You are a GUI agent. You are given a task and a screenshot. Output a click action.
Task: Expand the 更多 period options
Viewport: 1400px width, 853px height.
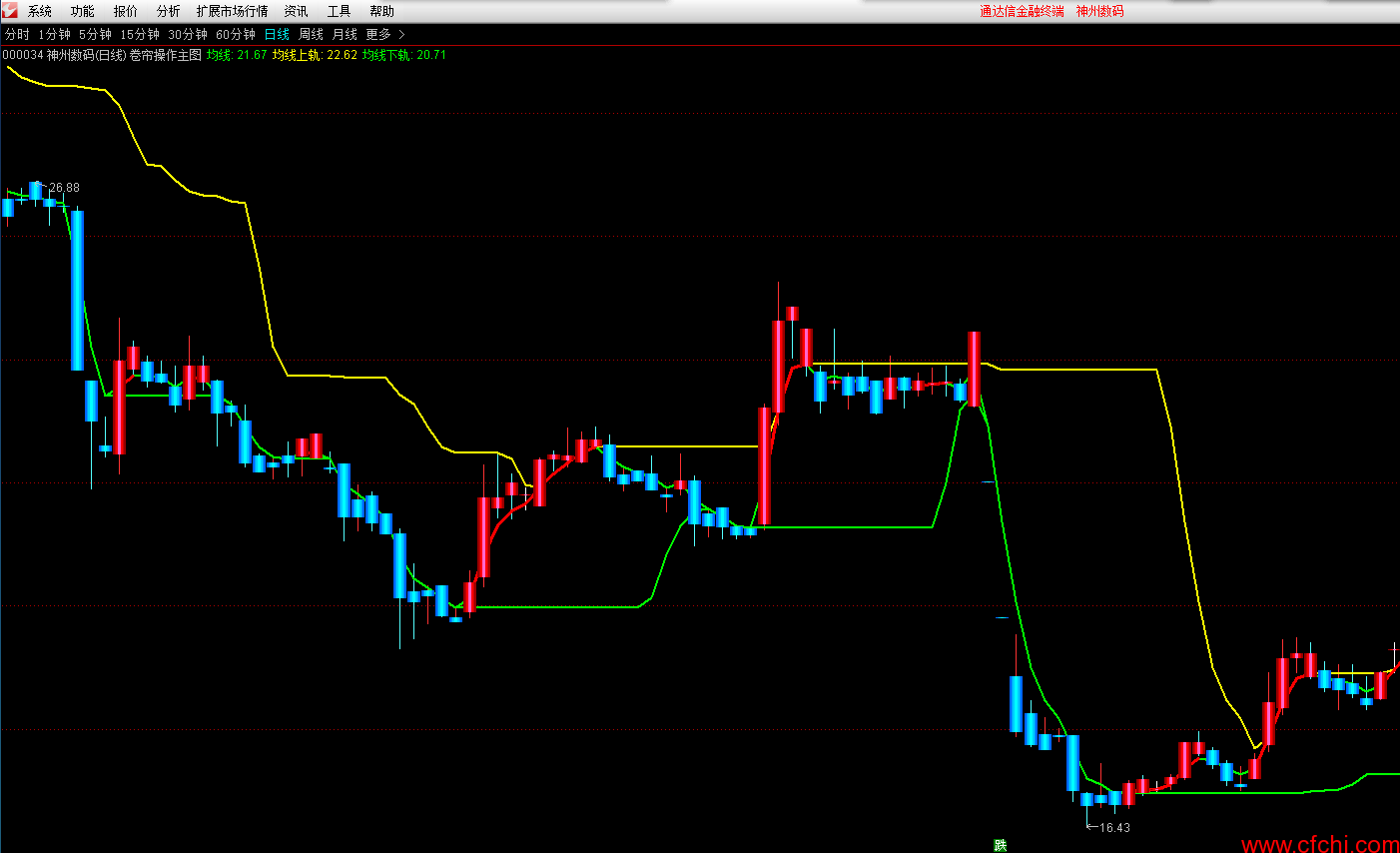pyautogui.click(x=378, y=34)
